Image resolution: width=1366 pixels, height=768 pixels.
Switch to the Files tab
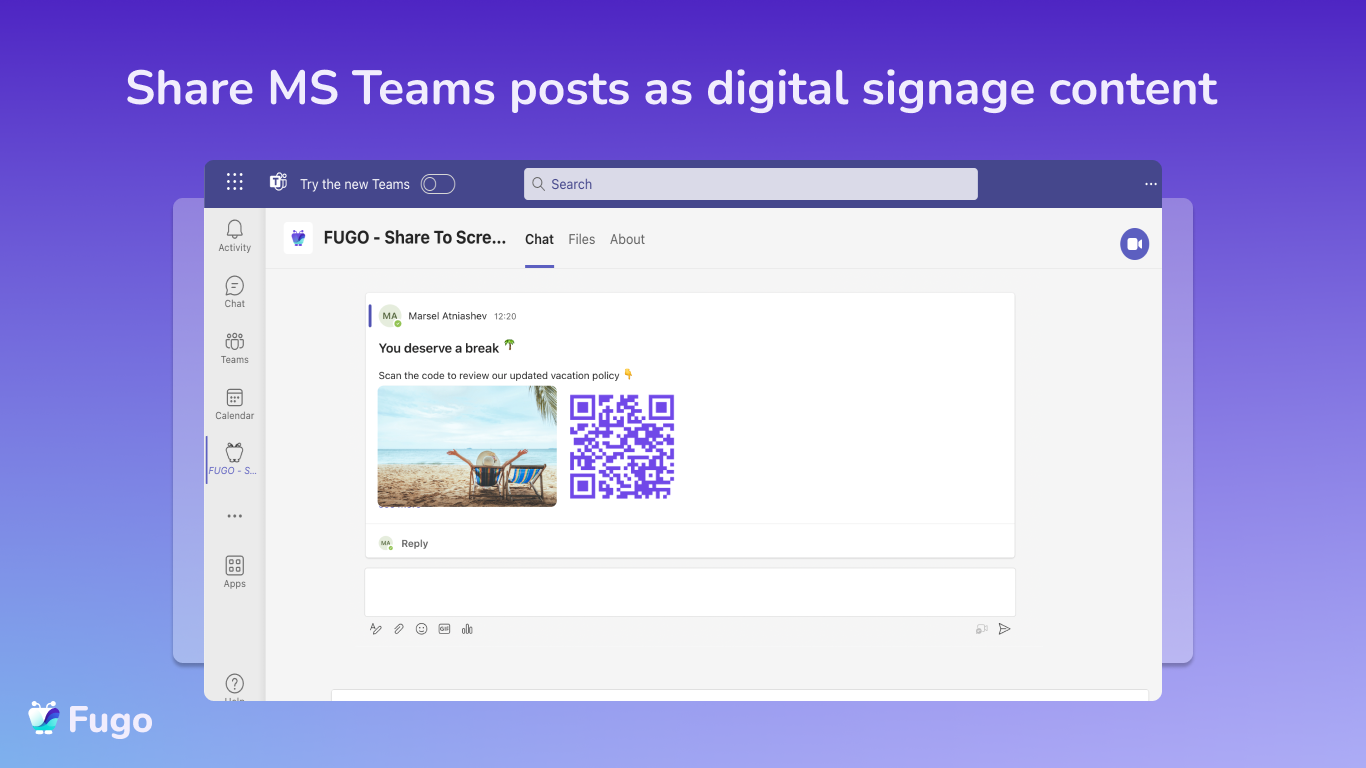point(582,240)
